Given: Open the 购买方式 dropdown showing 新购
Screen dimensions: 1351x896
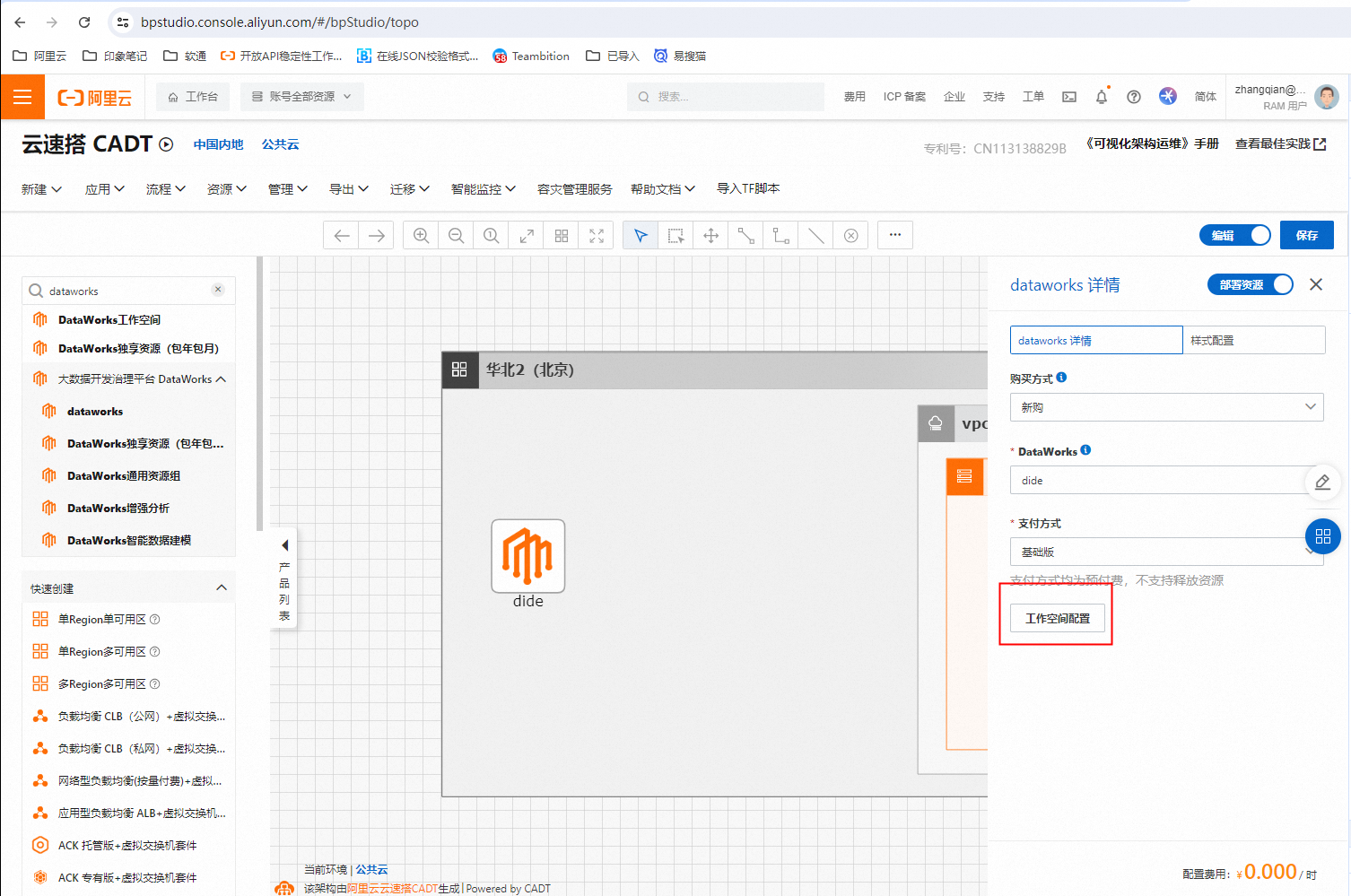Looking at the screenshot, I should (1167, 407).
